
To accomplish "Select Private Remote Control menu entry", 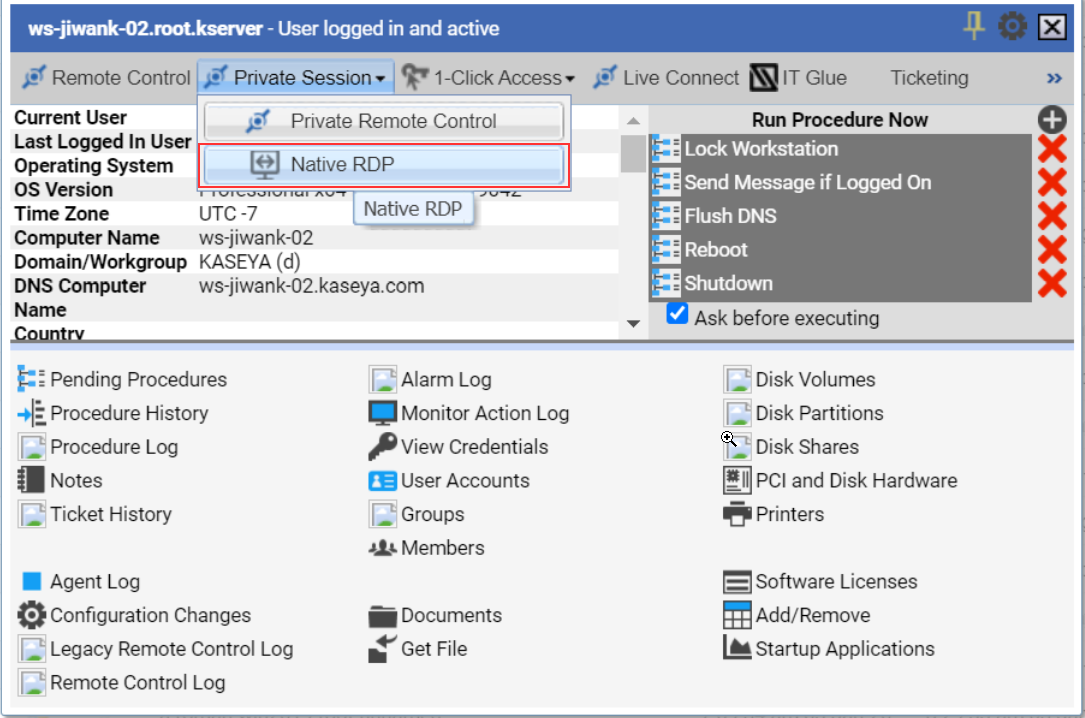I will pyautogui.click(x=383, y=121).
